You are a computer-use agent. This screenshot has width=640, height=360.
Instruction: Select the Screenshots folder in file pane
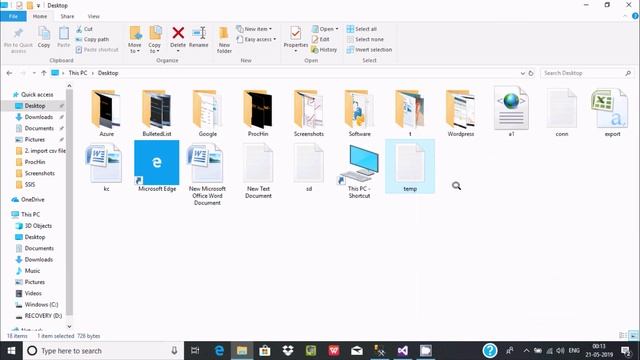[309, 113]
